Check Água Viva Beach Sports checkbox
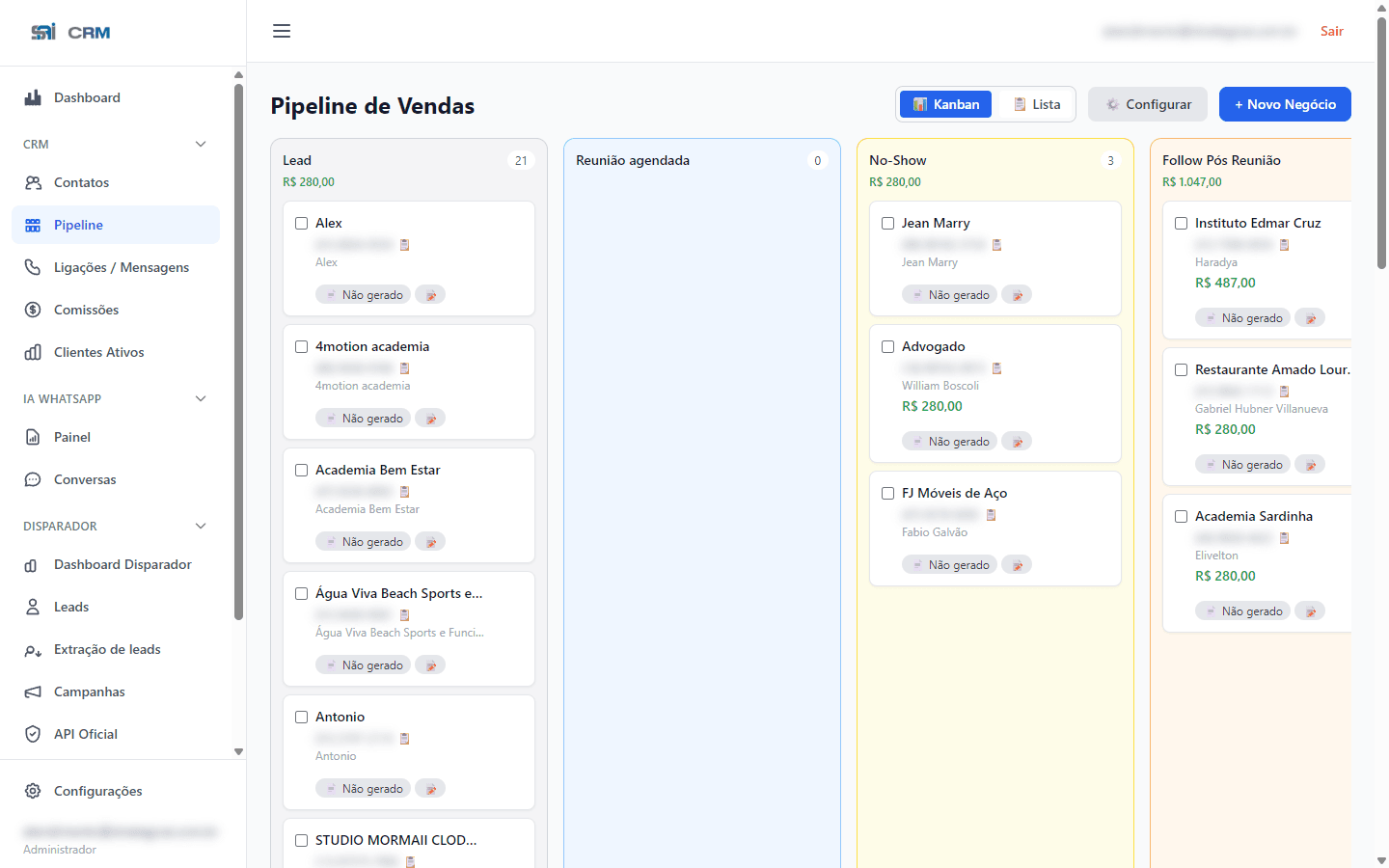This screenshot has width=1389, height=868. tap(302, 593)
